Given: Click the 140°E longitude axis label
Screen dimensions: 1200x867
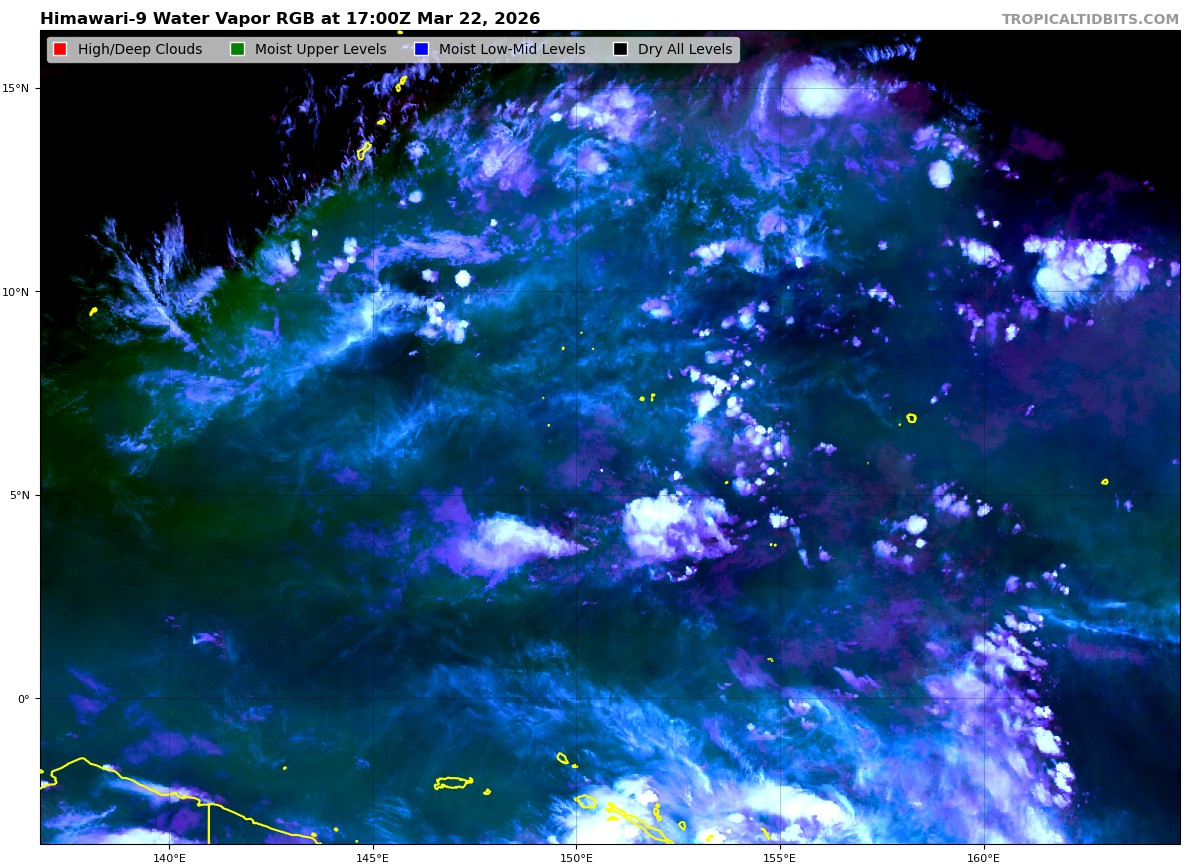Looking at the screenshot, I should pos(169,858).
